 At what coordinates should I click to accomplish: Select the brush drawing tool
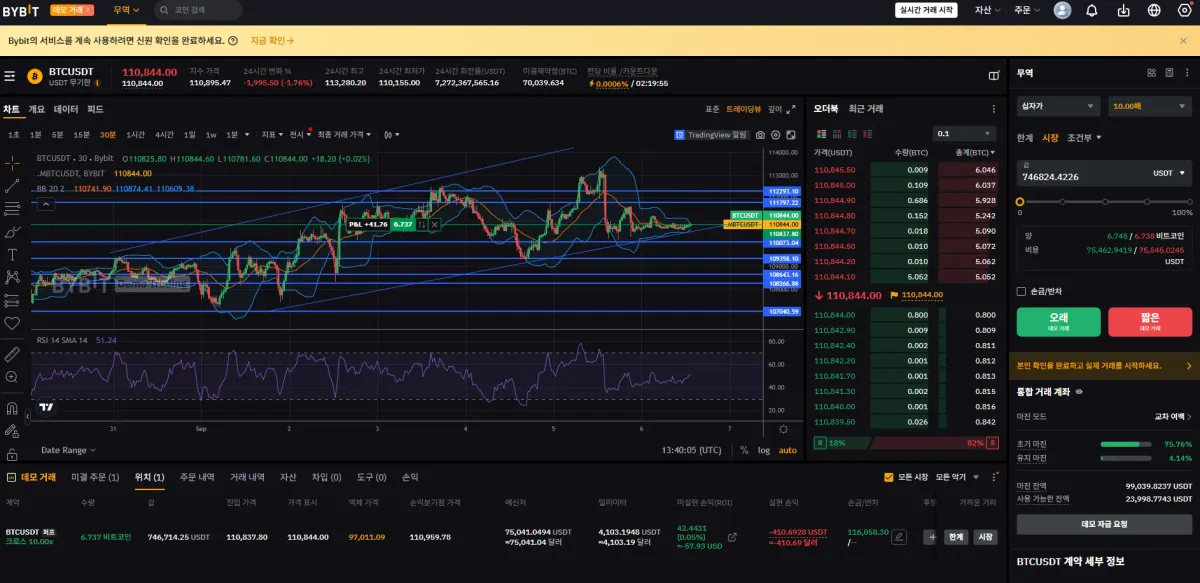tap(12, 231)
